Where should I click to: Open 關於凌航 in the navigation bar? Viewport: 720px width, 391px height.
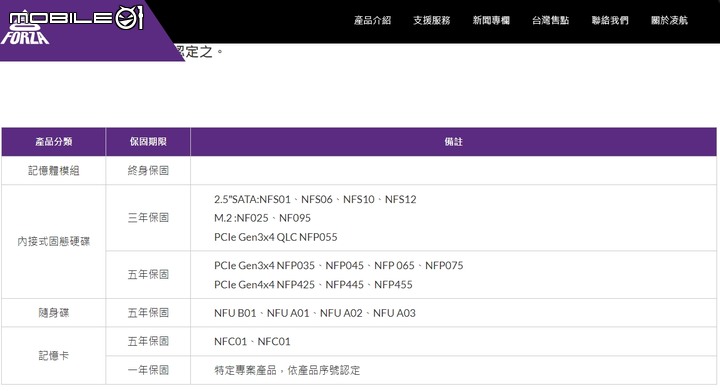click(669, 20)
